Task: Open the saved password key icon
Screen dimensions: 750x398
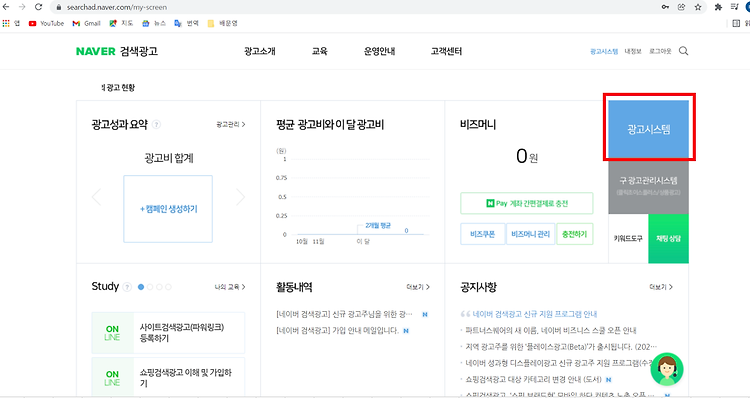Action: pos(665,7)
